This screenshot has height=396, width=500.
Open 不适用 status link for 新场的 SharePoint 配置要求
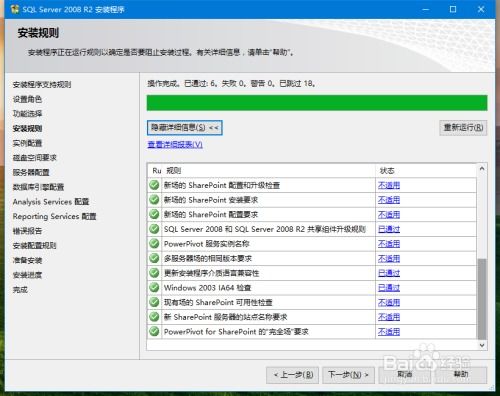coord(389,215)
